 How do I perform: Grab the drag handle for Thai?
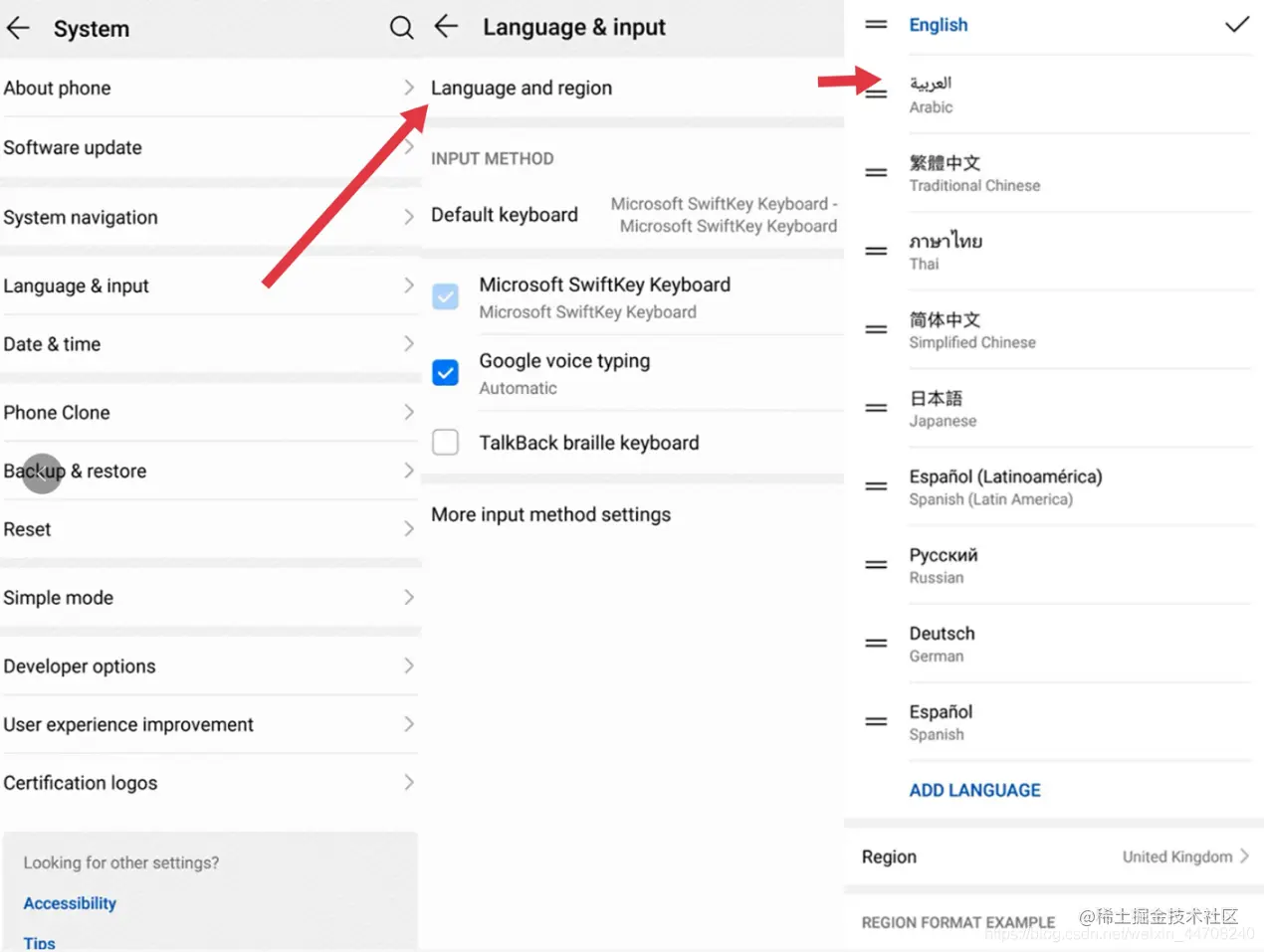(876, 252)
